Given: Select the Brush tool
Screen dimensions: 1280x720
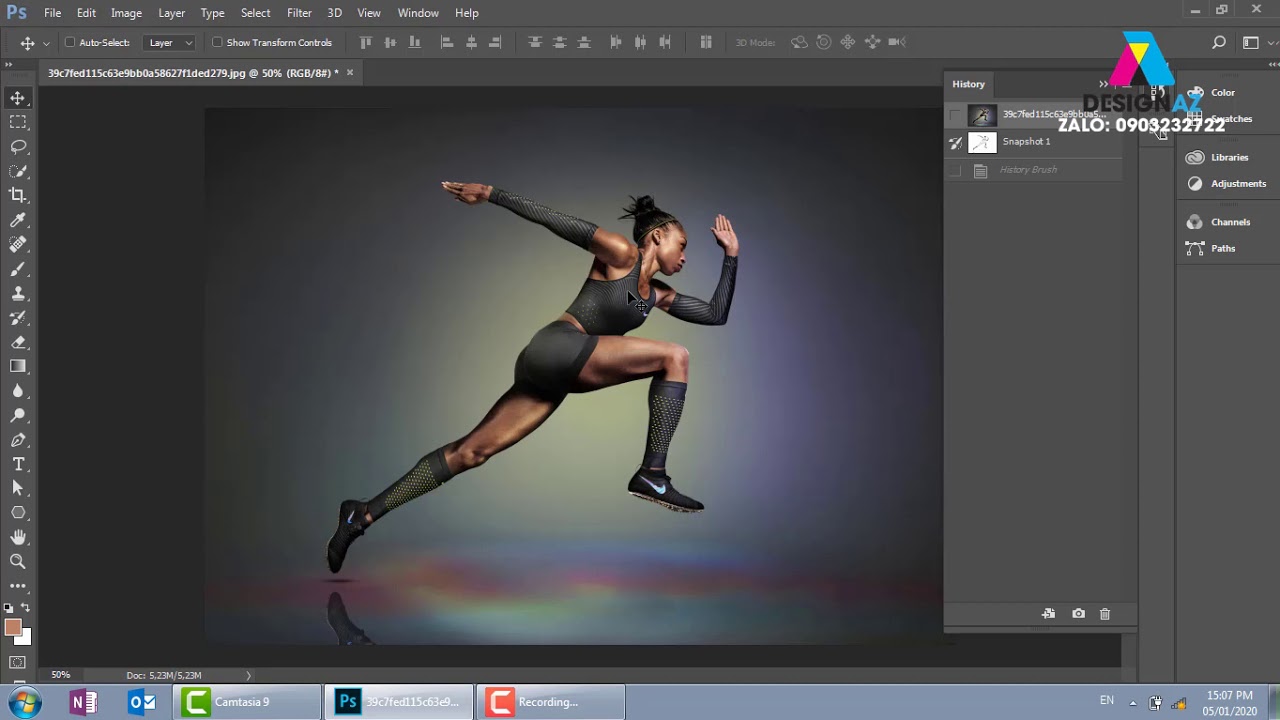Looking at the screenshot, I should pyautogui.click(x=18, y=269).
